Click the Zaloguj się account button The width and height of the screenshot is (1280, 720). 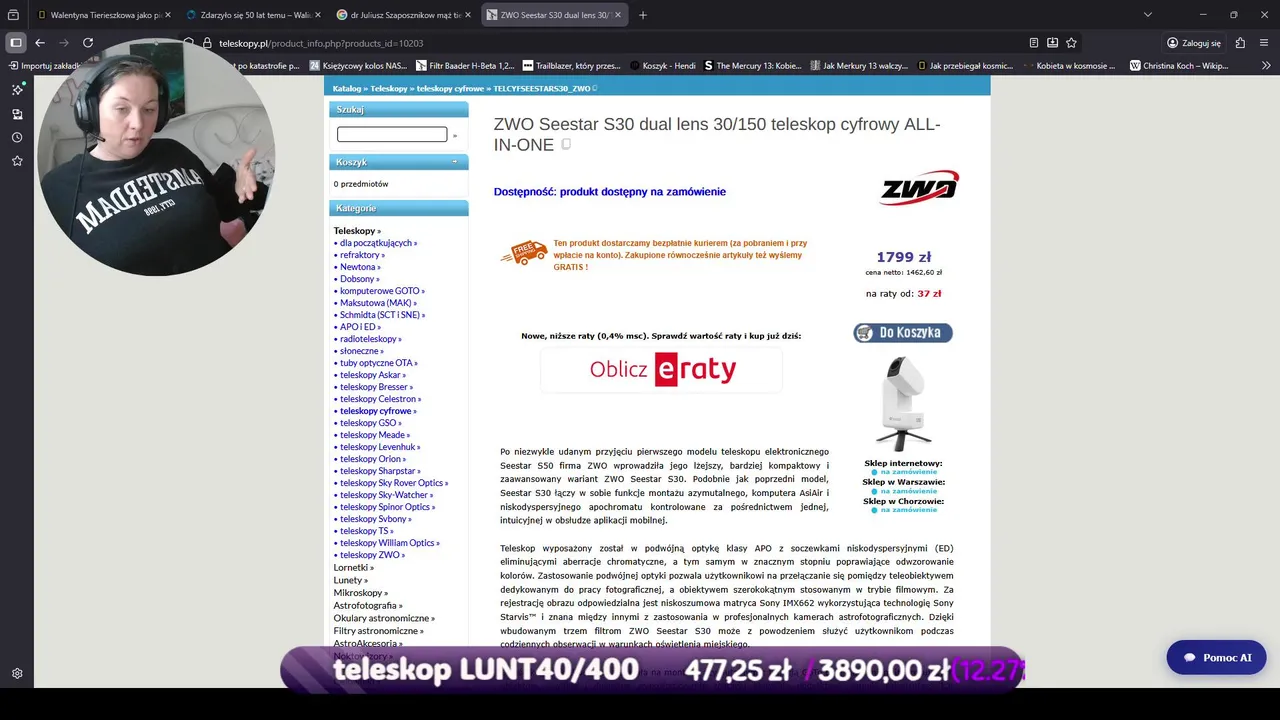(1194, 43)
